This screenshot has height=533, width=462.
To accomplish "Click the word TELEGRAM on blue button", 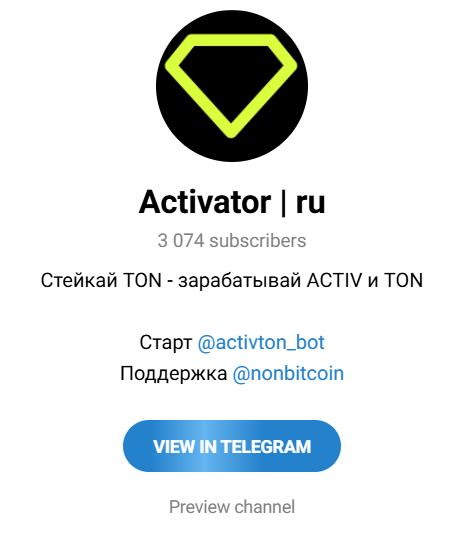I will pos(266,446).
